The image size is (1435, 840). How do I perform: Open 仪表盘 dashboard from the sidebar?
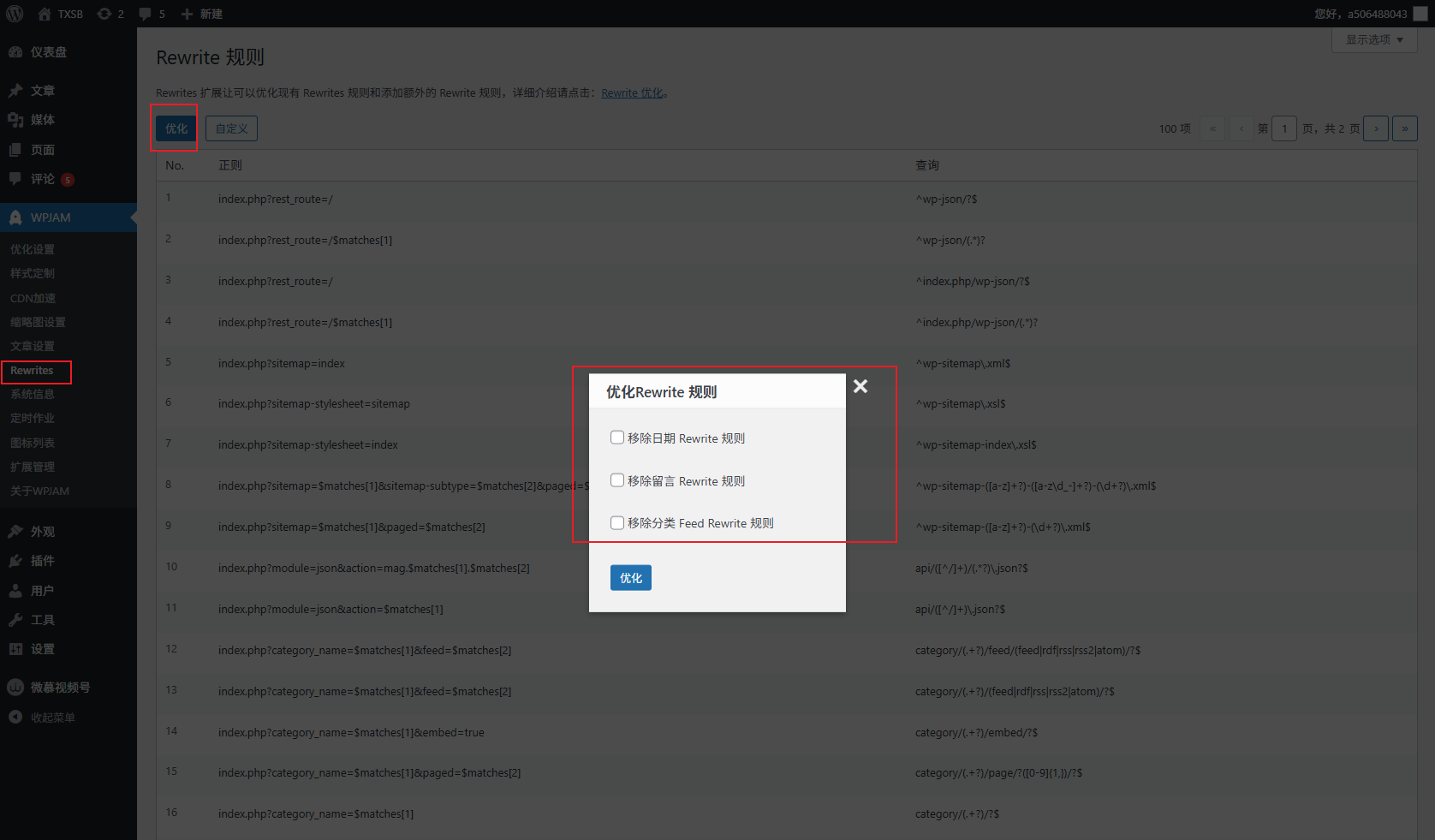[48, 52]
